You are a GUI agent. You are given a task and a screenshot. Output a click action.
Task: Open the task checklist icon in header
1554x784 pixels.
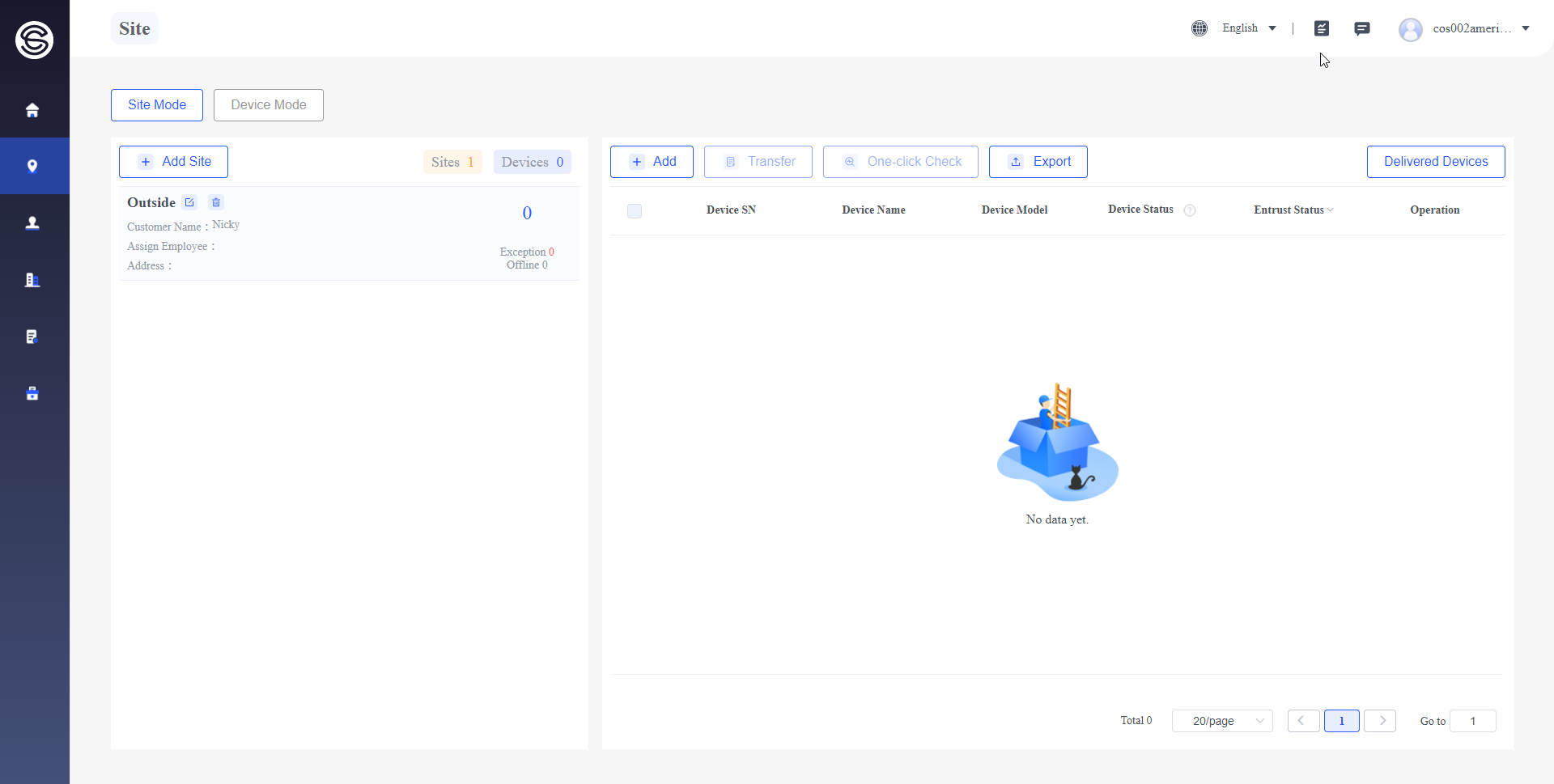click(x=1322, y=28)
